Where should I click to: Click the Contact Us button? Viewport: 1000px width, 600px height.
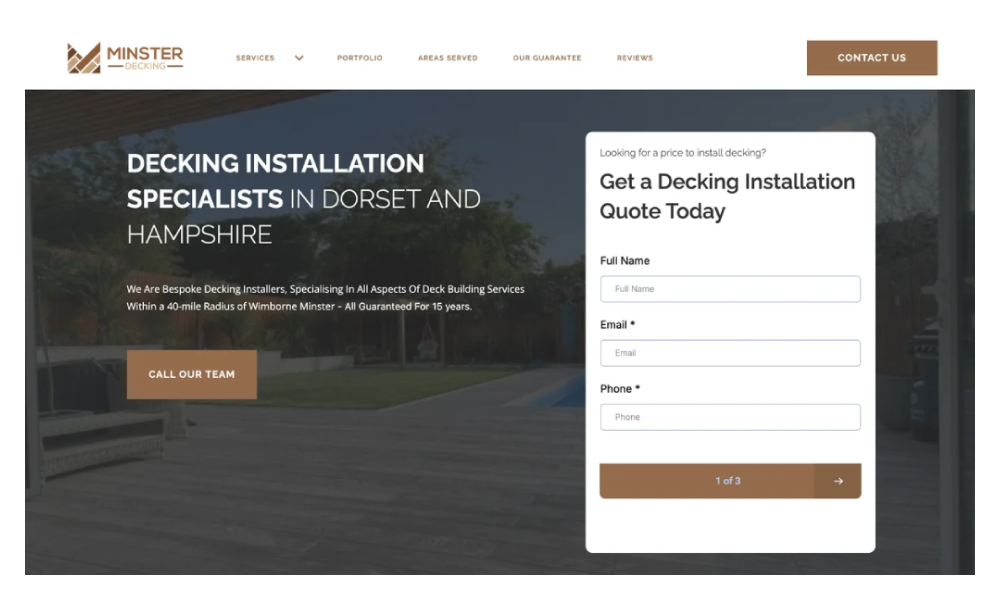(x=872, y=58)
